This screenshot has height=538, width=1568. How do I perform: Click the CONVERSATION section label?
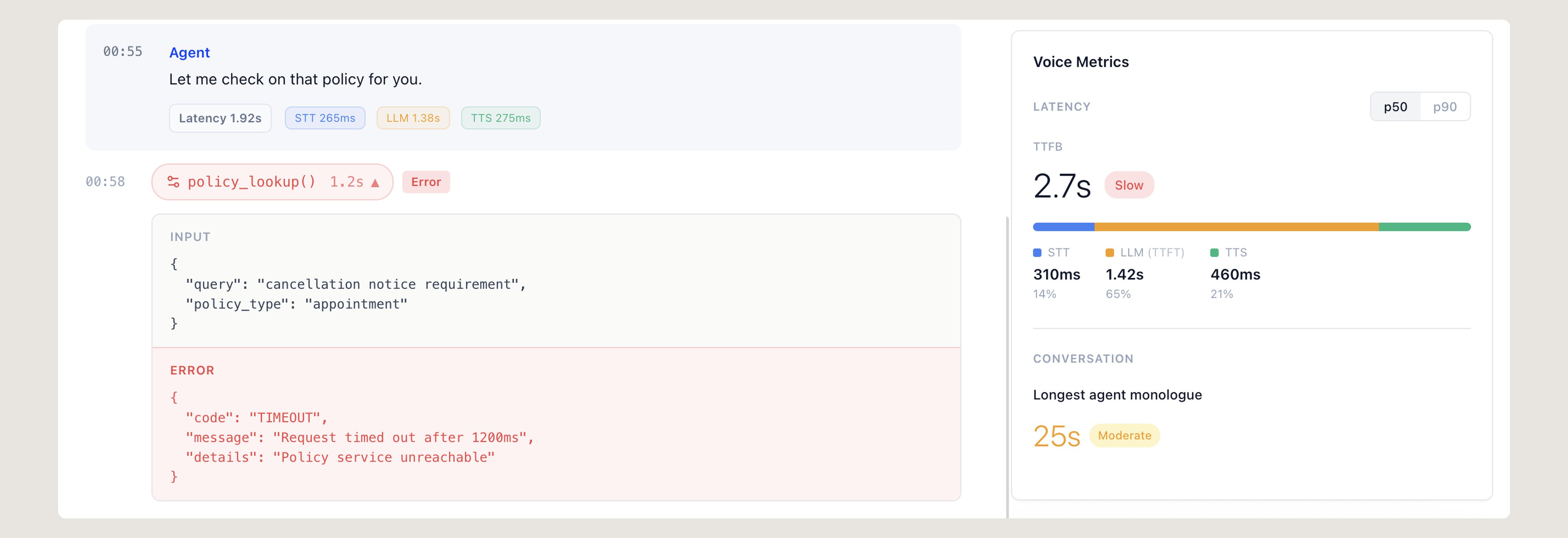coord(1083,359)
